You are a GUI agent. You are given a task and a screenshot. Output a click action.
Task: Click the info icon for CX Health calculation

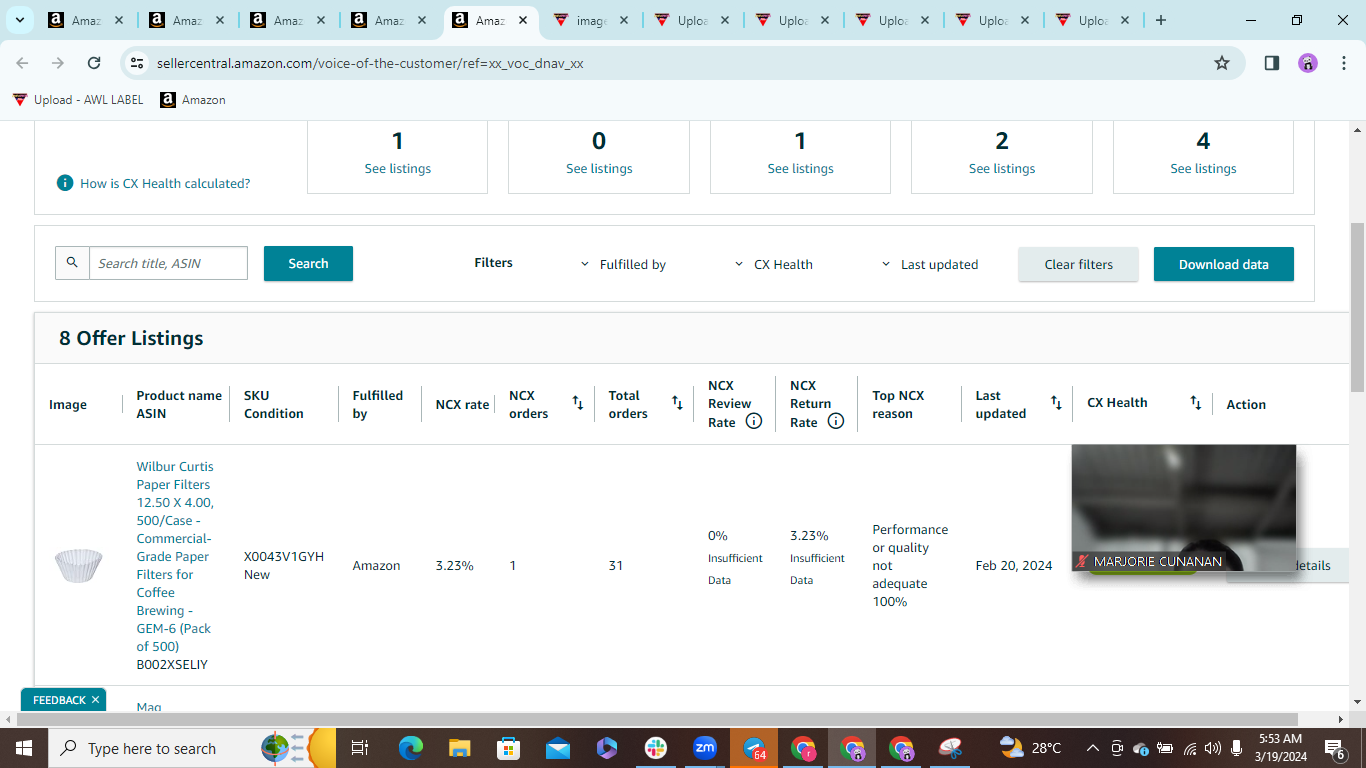click(65, 183)
